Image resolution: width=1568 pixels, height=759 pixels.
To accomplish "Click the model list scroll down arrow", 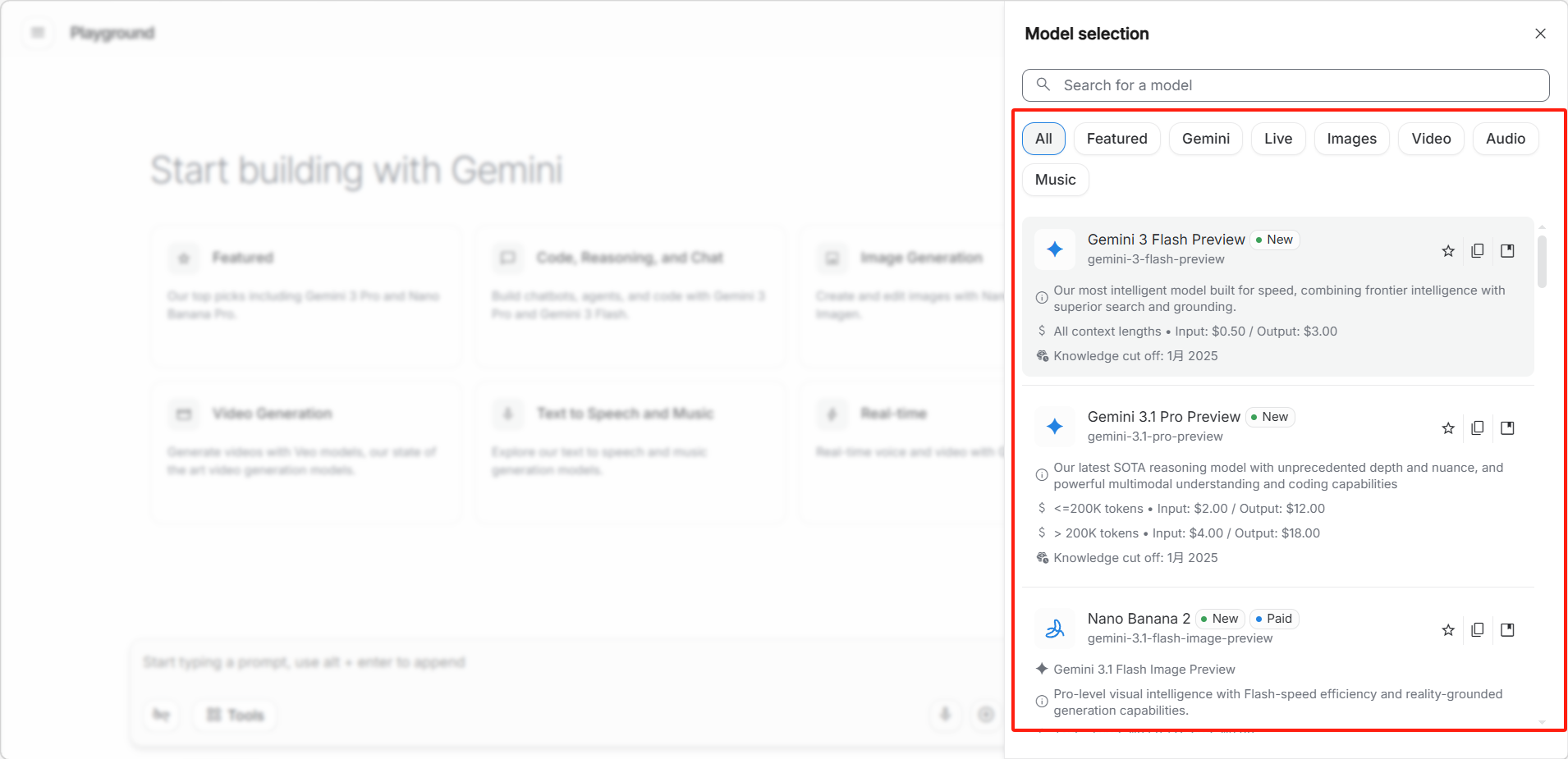I will pyautogui.click(x=1542, y=722).
